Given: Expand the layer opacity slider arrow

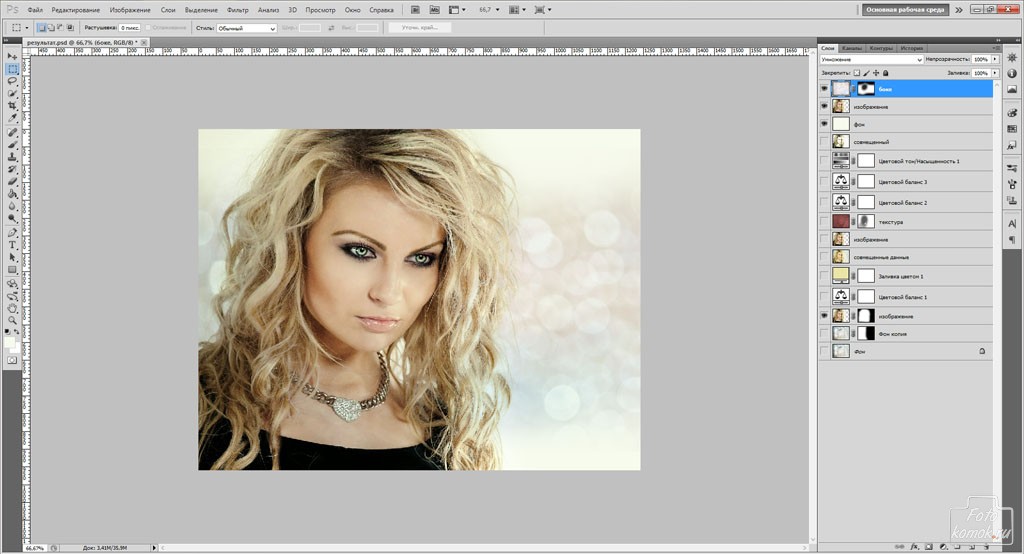Looking at the screenshot, I should [995, 60].
